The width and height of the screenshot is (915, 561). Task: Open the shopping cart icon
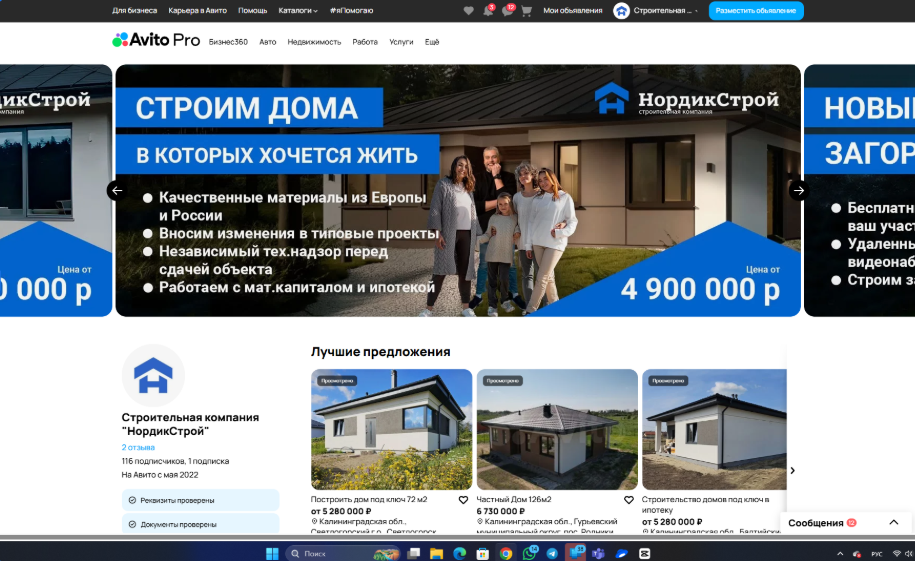(526, 11)
